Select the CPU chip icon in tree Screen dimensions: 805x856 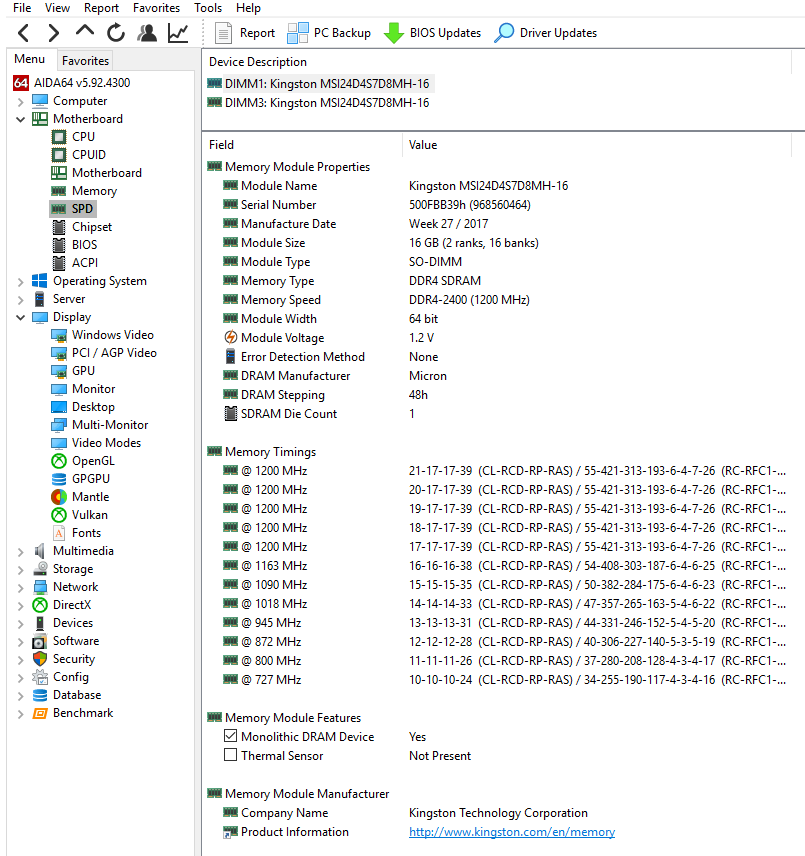coord(59,137)
